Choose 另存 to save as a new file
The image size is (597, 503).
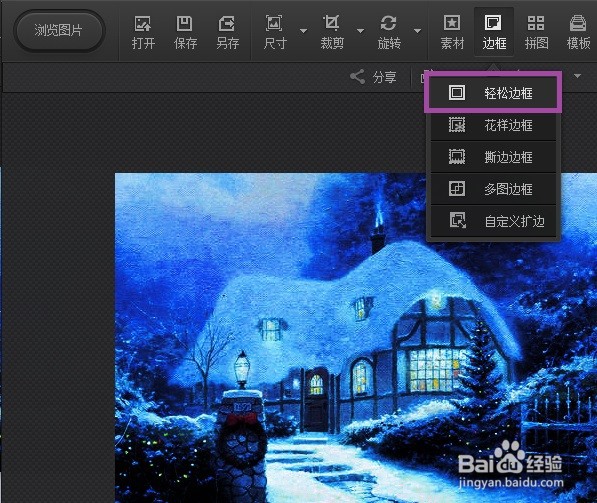(x=227, y=33)
